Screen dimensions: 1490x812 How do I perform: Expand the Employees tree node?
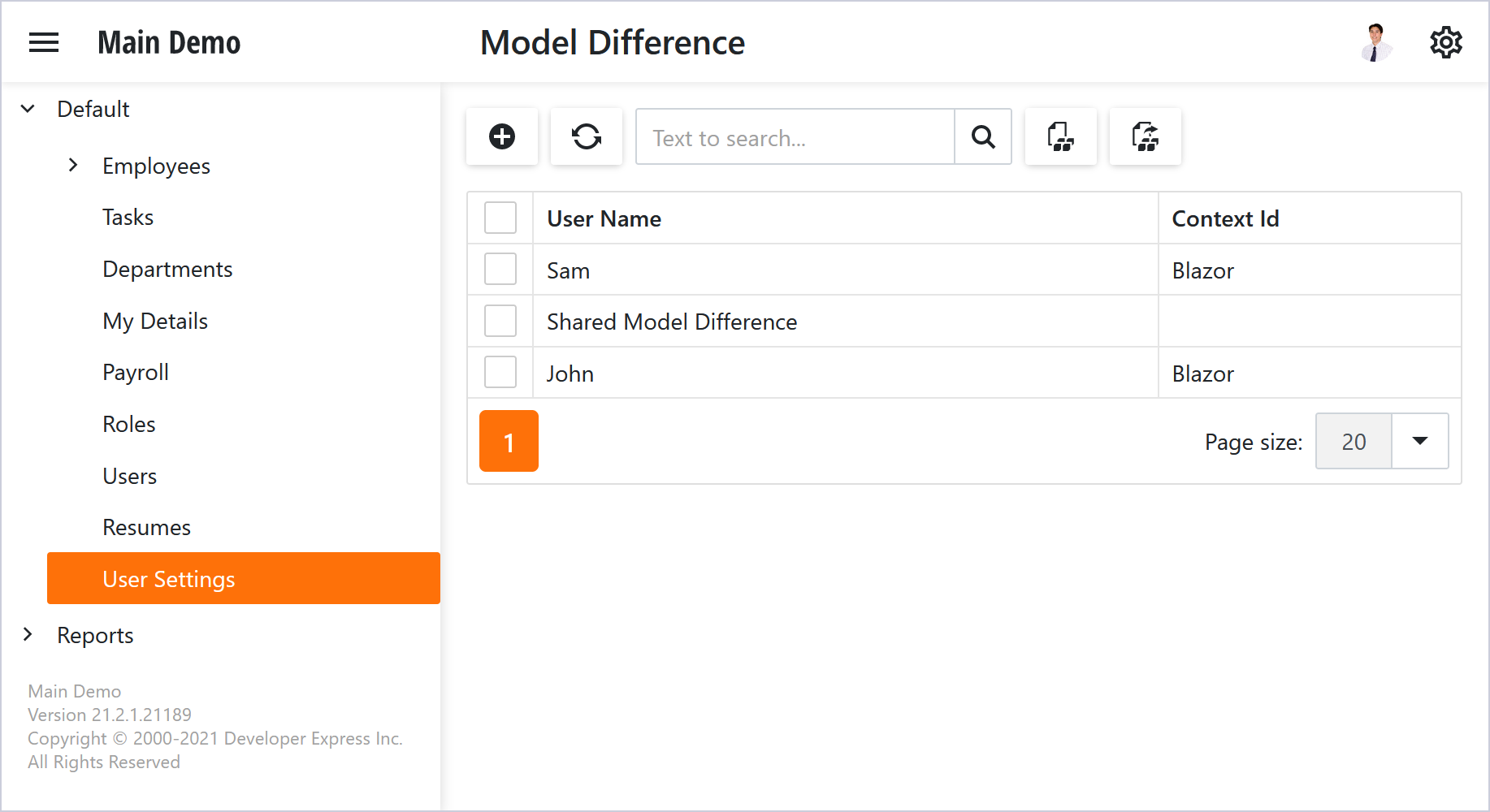(73, 166)
